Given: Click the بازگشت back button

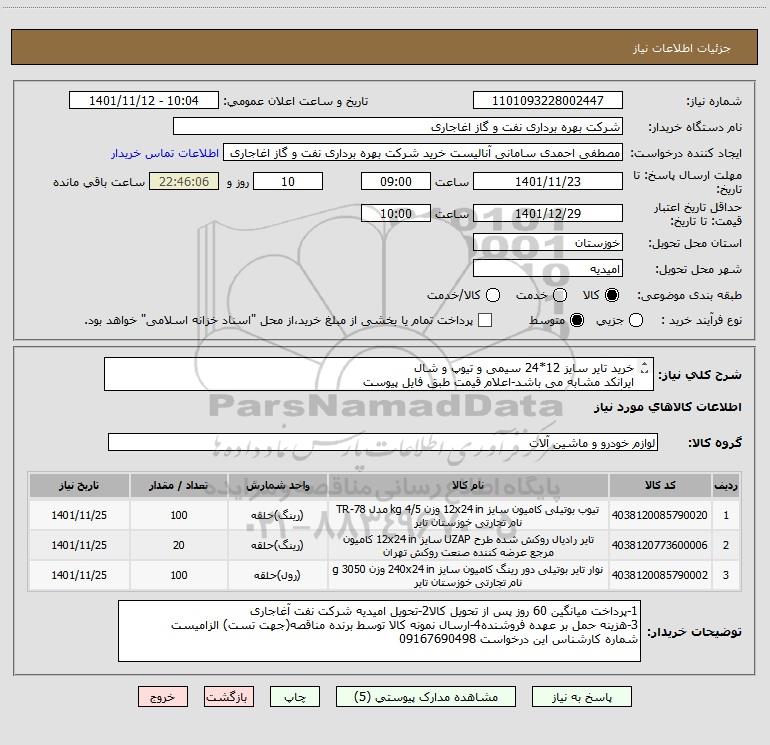Looking at the screenshot, I should click(229, 697).
